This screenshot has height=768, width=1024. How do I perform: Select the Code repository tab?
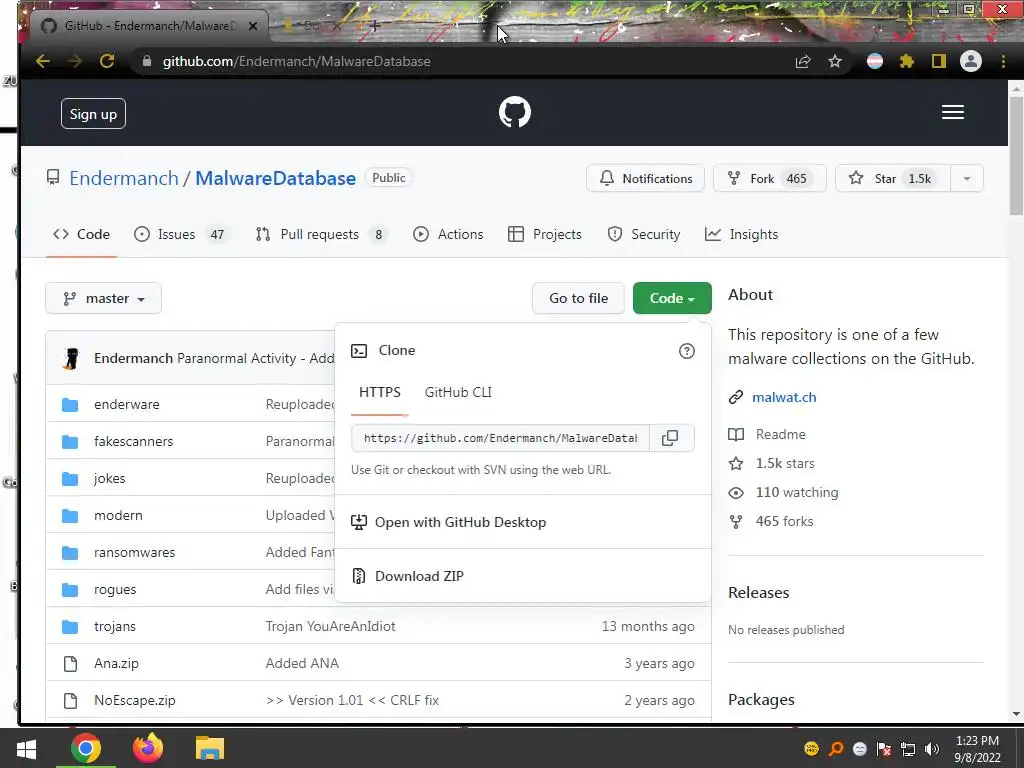coord(82,234)
